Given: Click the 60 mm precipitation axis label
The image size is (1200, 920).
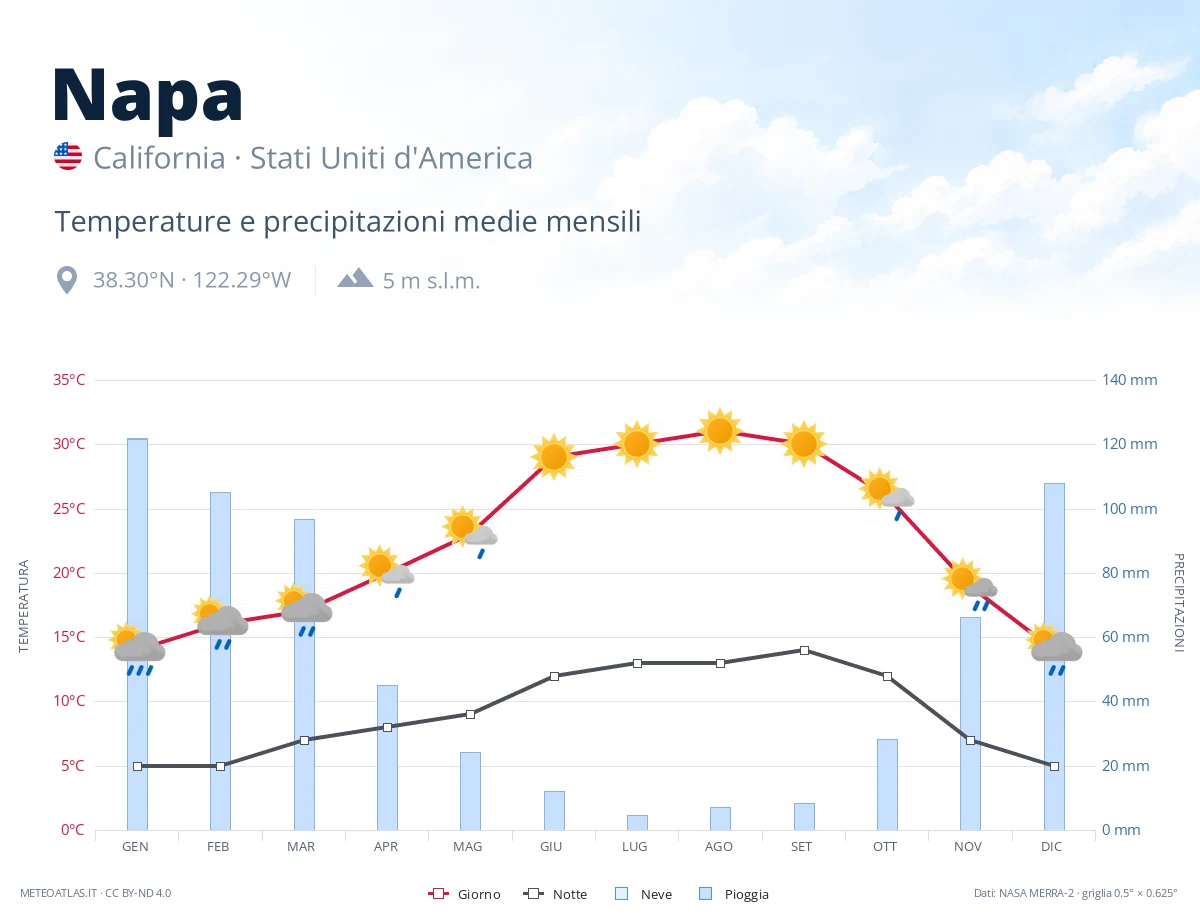Looking at the screenshot, I should point(1126,637).
